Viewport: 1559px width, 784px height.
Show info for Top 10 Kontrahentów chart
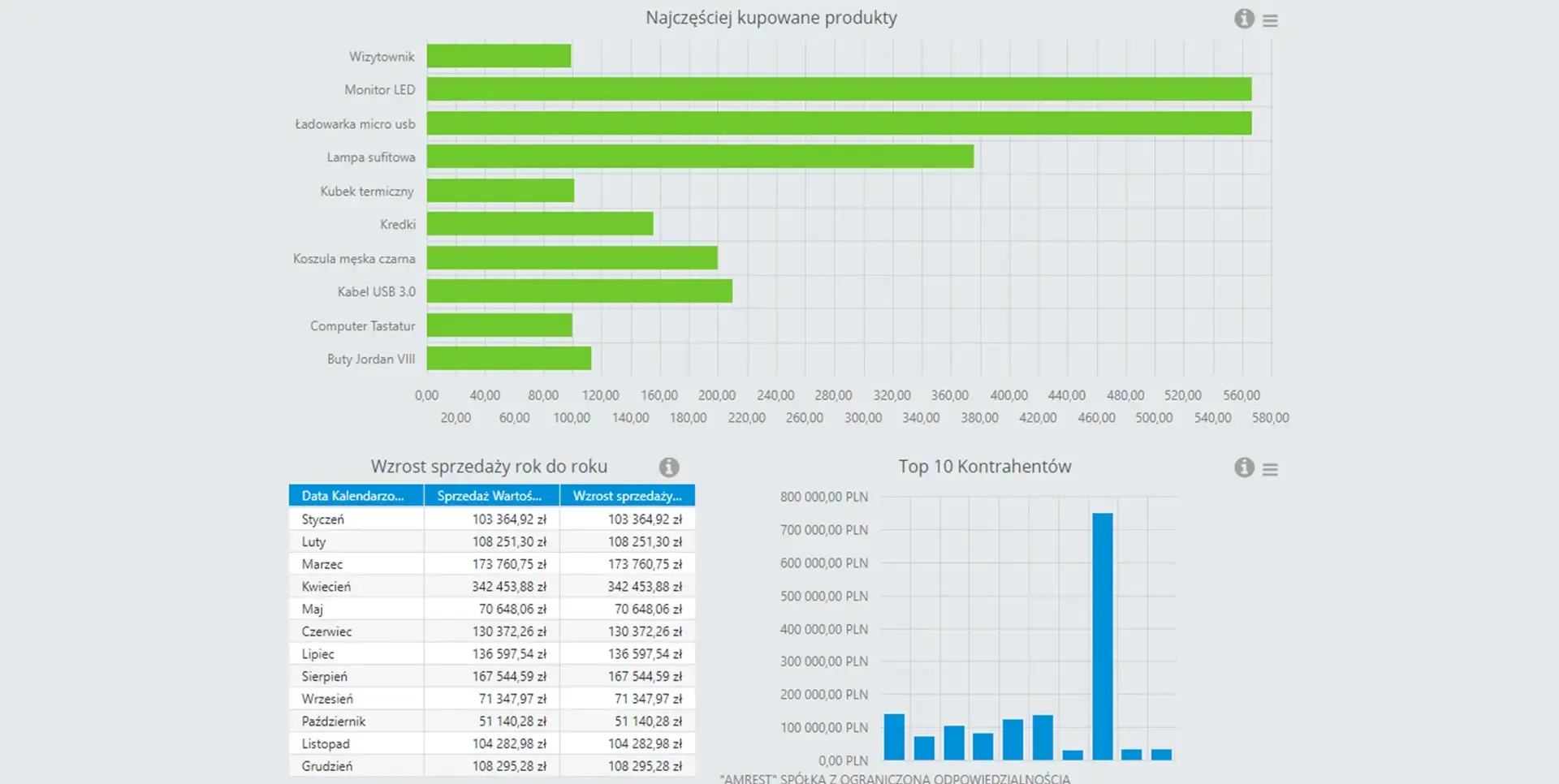1244,467
